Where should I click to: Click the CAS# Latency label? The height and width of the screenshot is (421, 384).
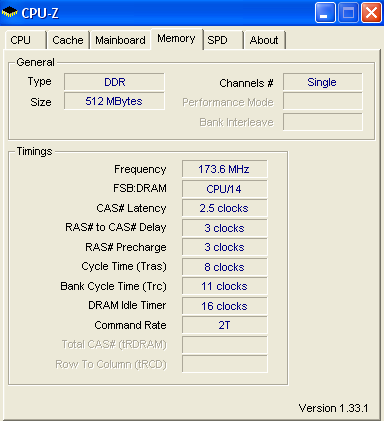[x=131, y=208]
